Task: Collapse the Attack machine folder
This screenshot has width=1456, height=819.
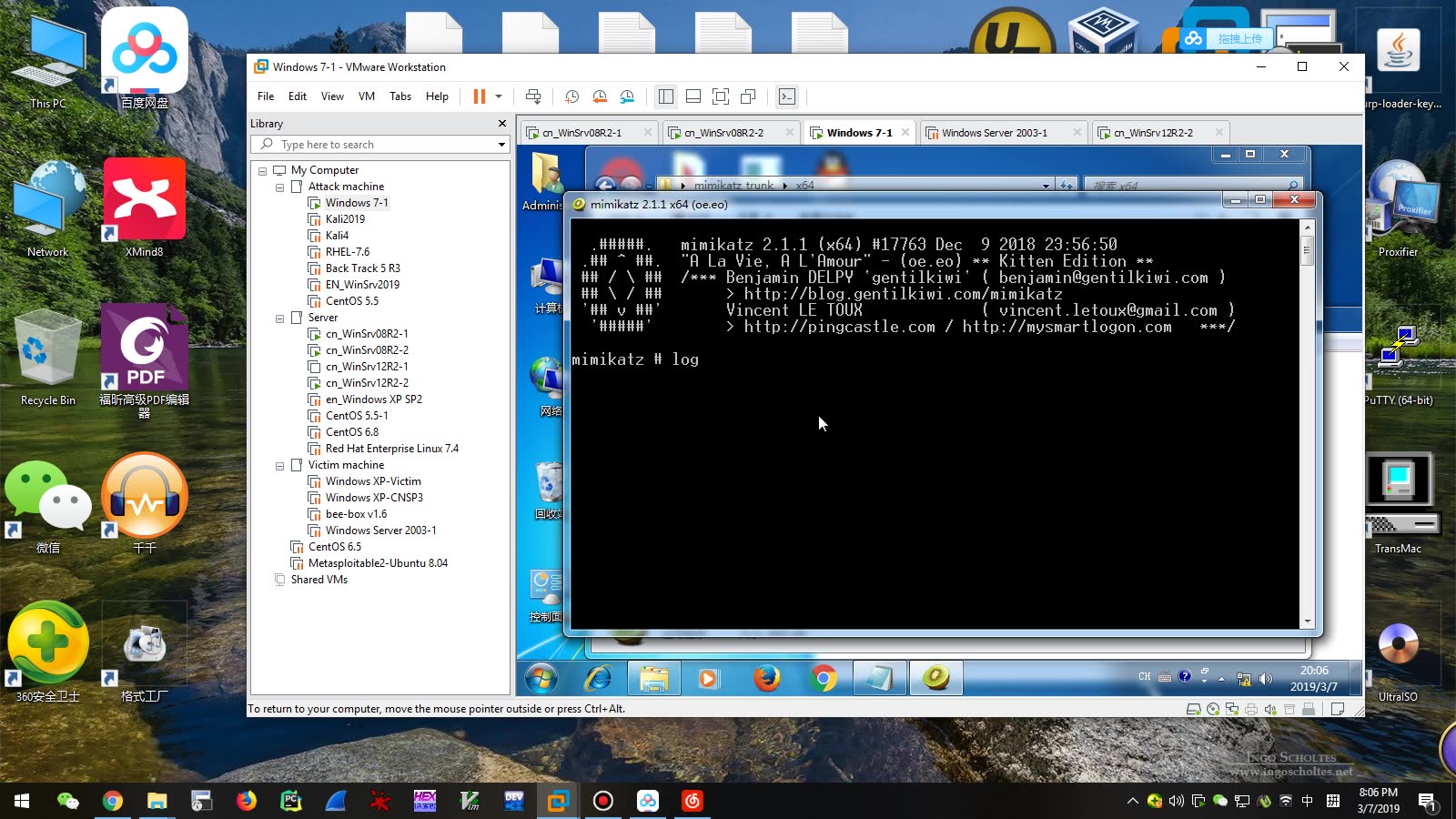Action: coord(280,187)
